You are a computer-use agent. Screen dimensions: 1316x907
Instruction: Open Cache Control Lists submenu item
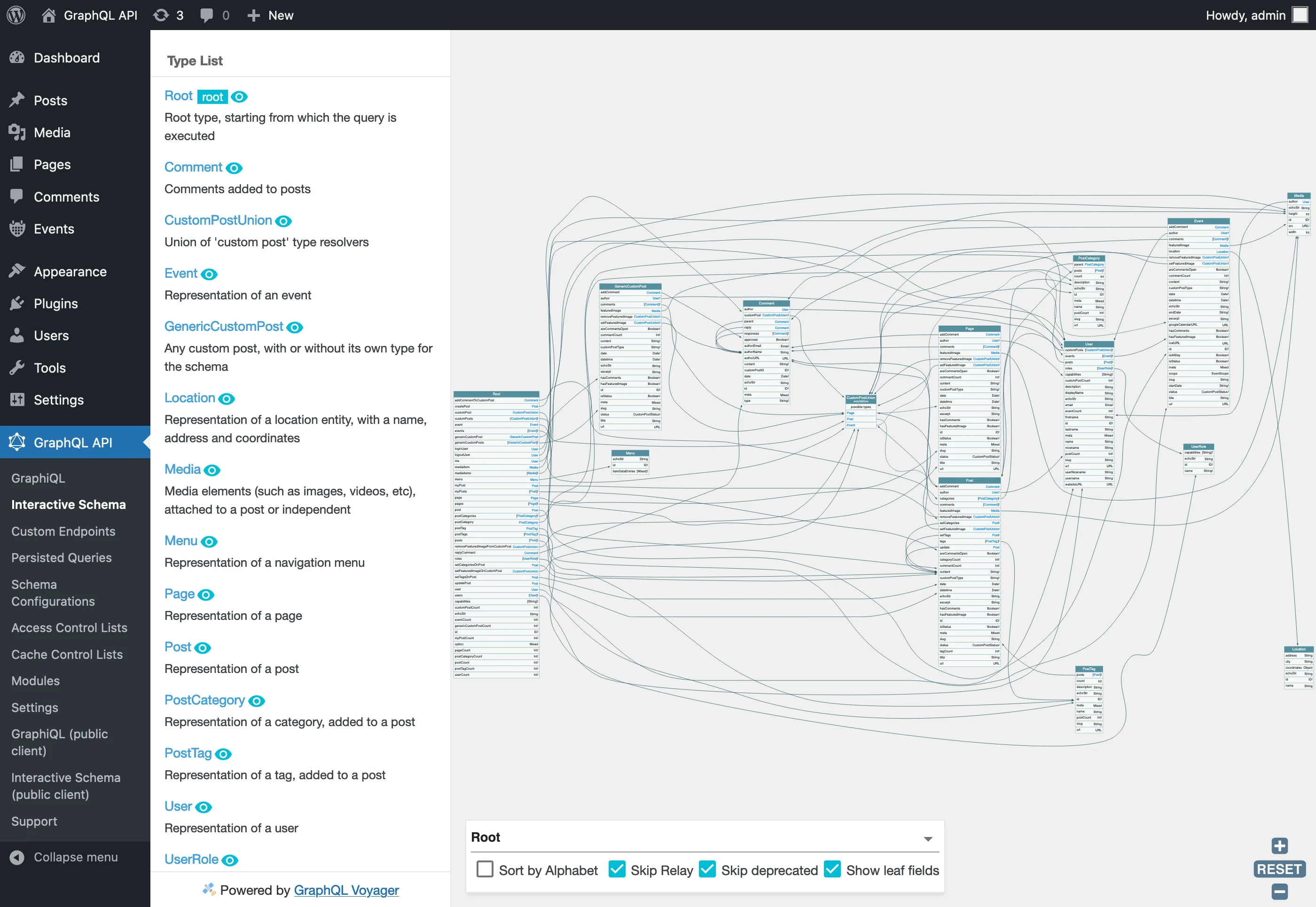pyautogui.click(x=67, y=654)
